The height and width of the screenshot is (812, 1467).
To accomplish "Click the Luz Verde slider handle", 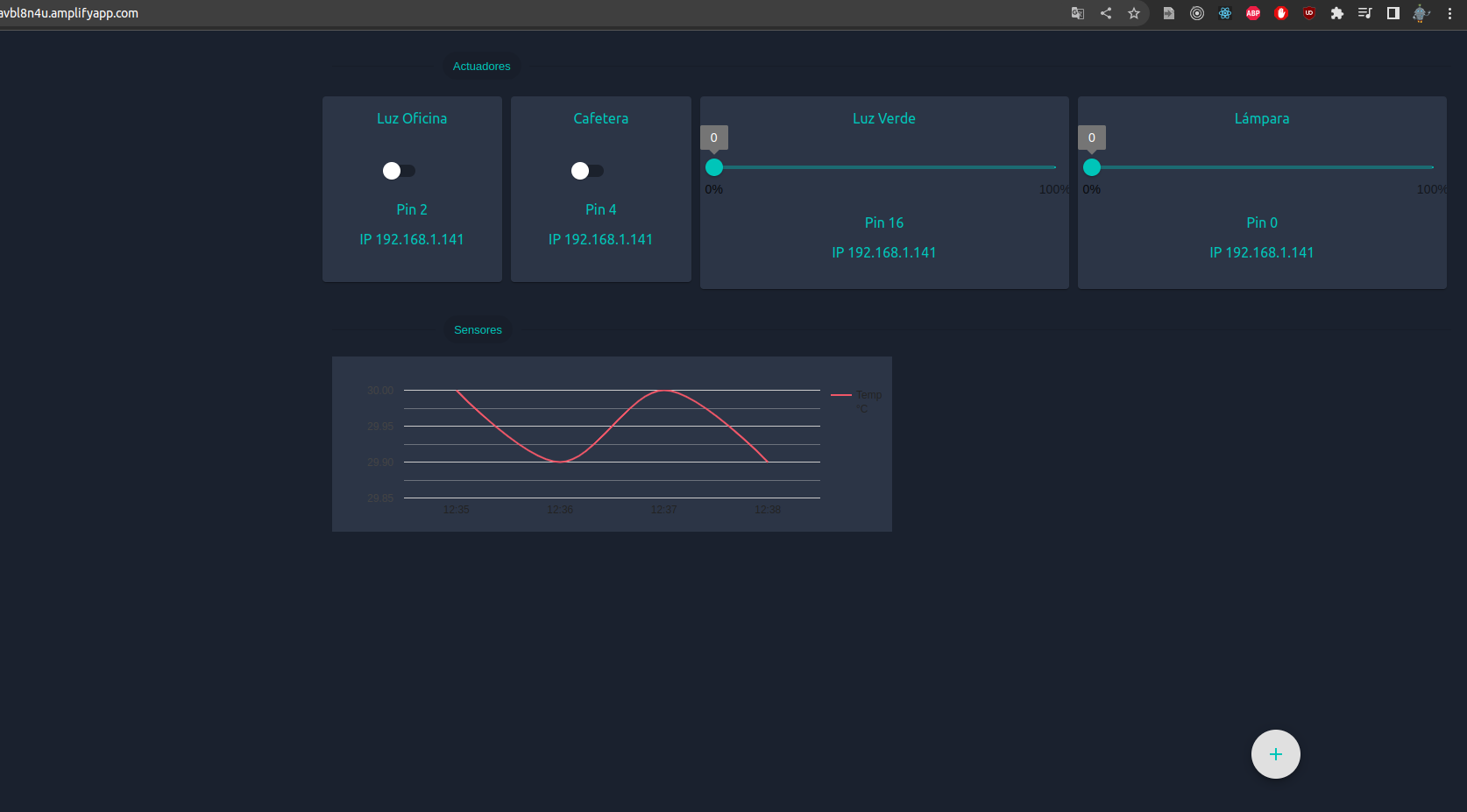I will coord(714,167).
